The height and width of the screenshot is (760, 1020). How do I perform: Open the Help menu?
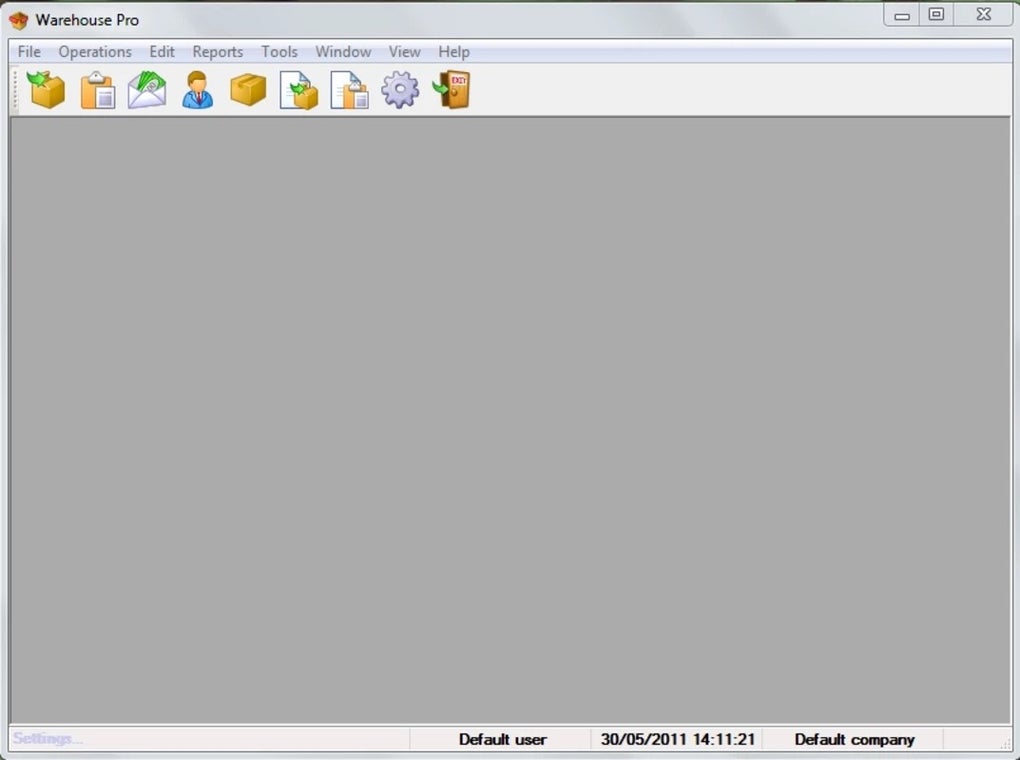click(453, 51)
